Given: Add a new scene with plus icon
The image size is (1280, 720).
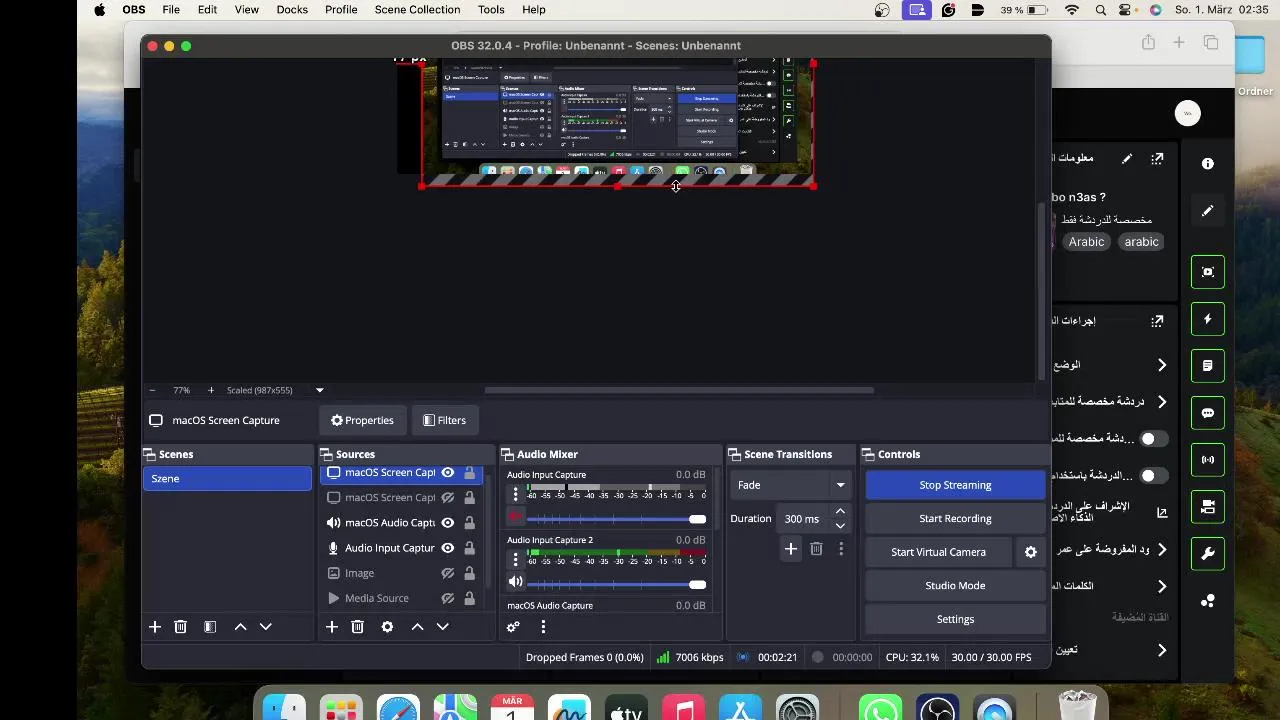Looking at the screenshot, I should (x=155, y=627).
